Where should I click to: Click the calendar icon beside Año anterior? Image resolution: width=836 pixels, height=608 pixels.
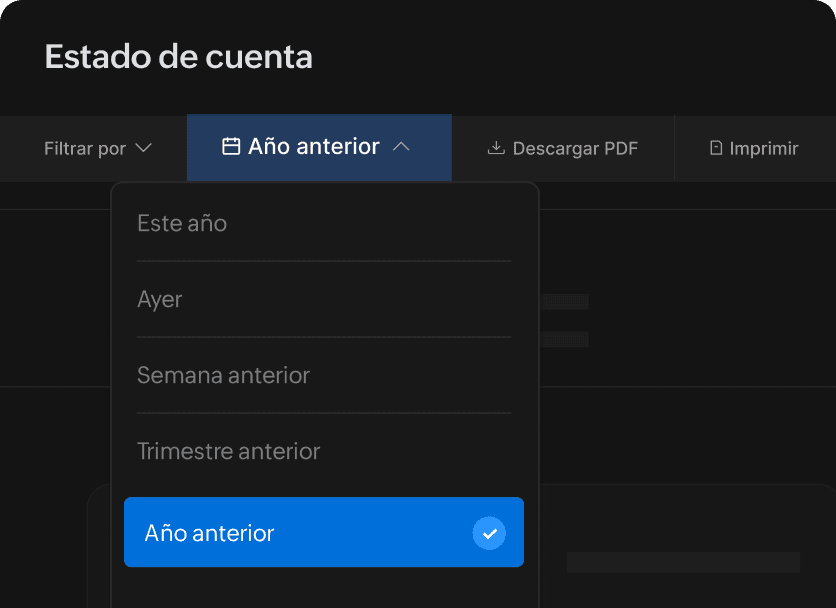tap(231, 146)
